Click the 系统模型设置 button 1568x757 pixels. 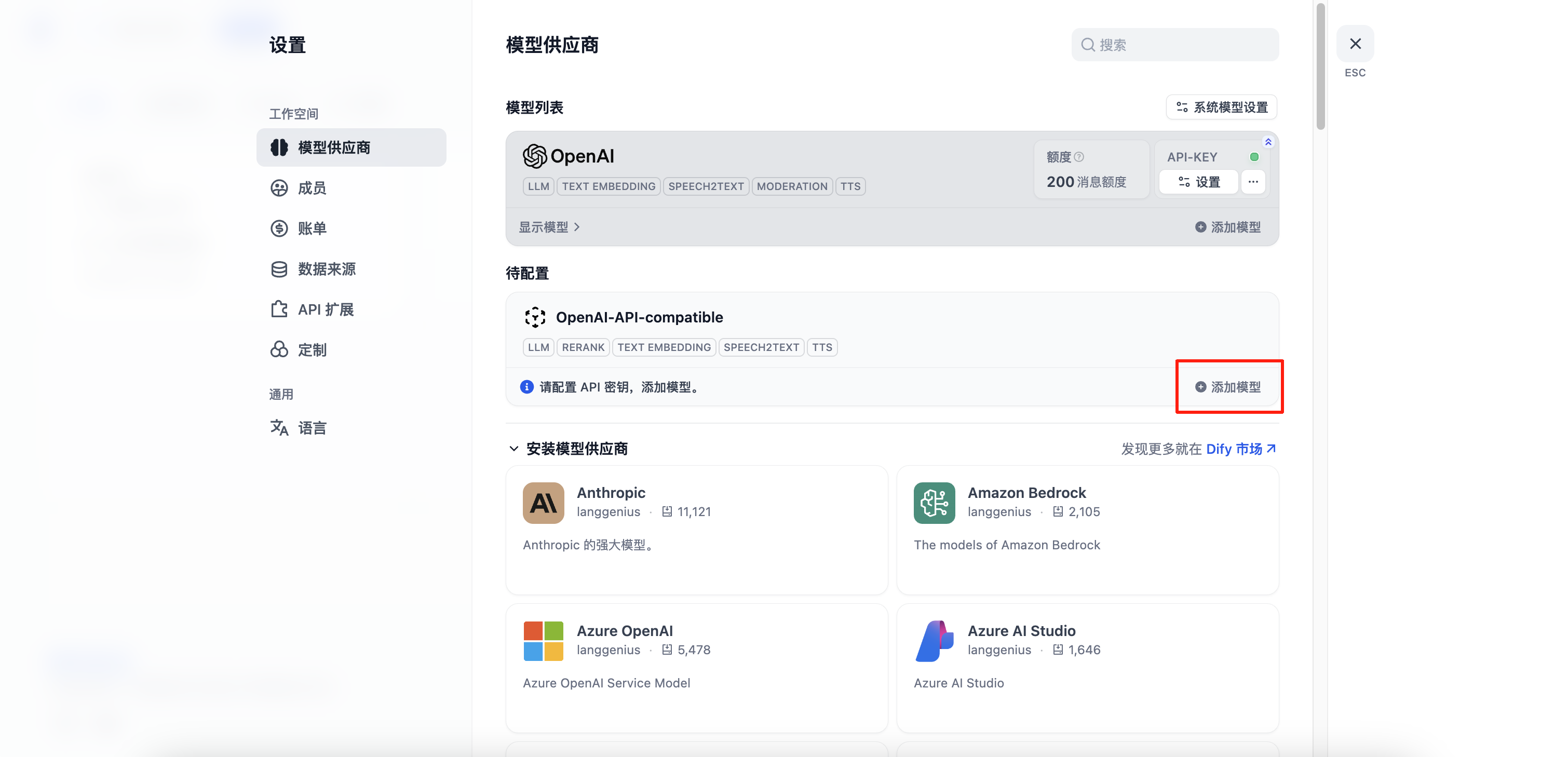pos(1222,107)
